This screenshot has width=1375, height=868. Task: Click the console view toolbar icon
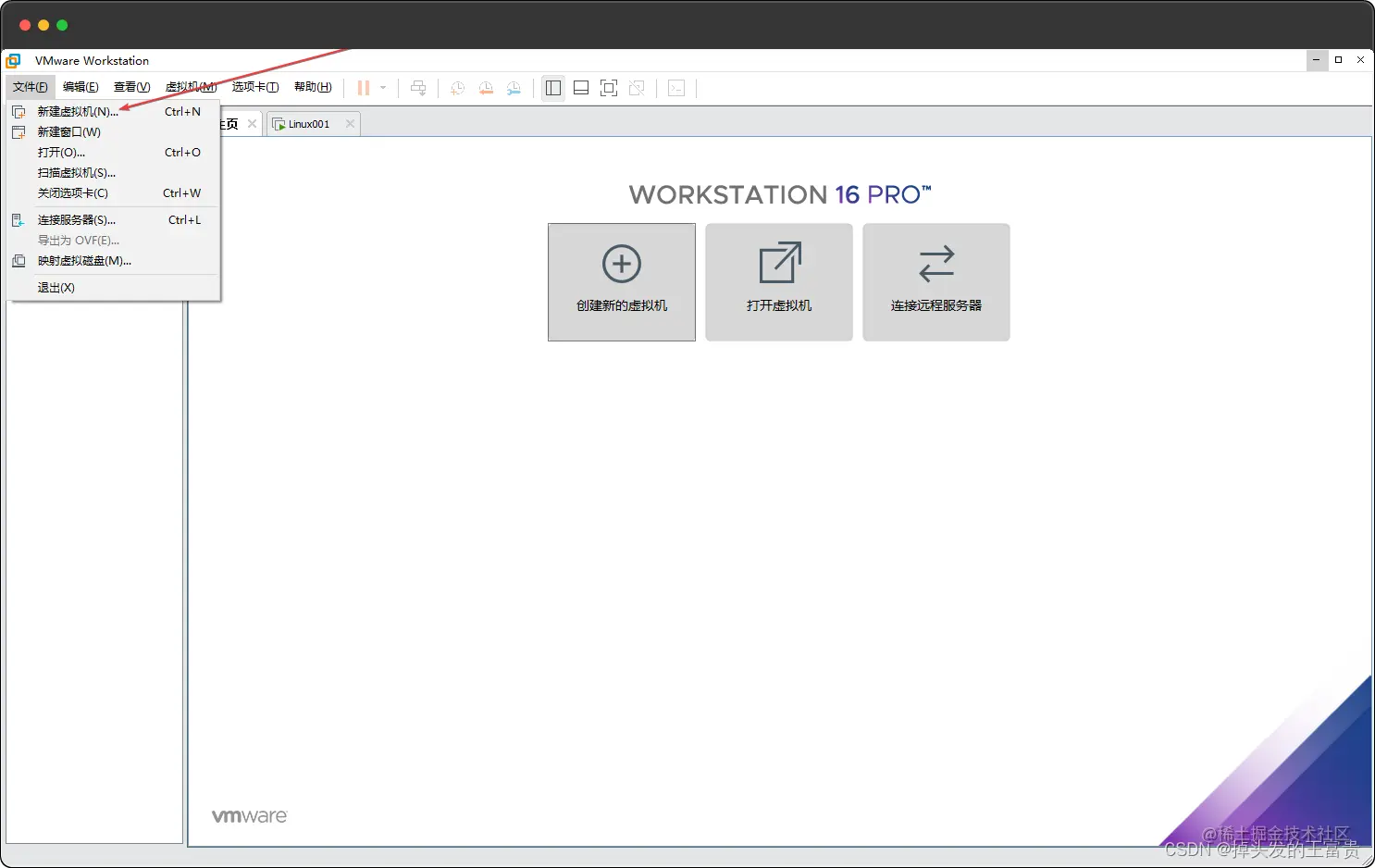(676, 88)
